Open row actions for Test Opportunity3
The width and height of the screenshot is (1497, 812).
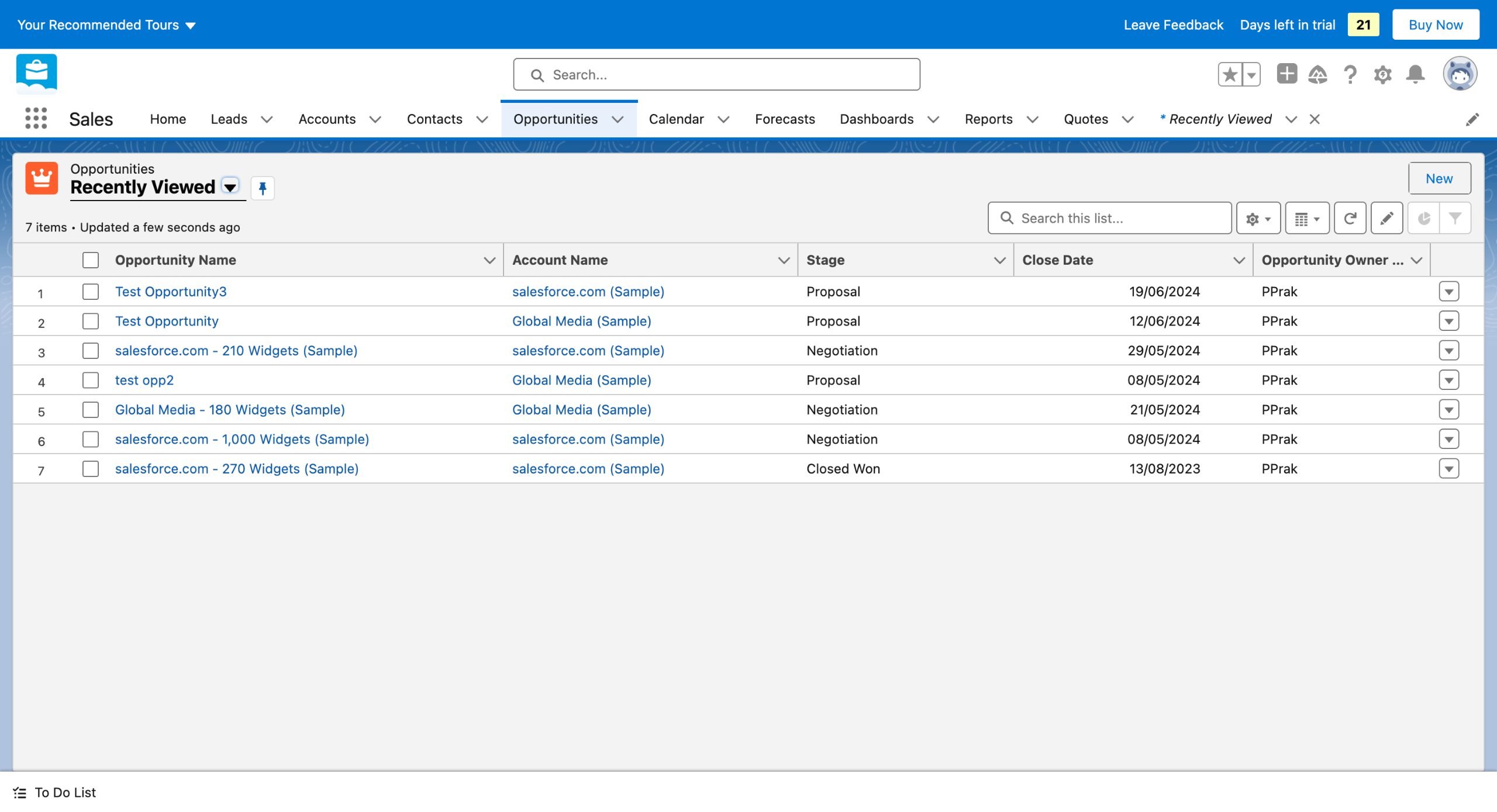pyautogui.click(x=1449, y=291)
